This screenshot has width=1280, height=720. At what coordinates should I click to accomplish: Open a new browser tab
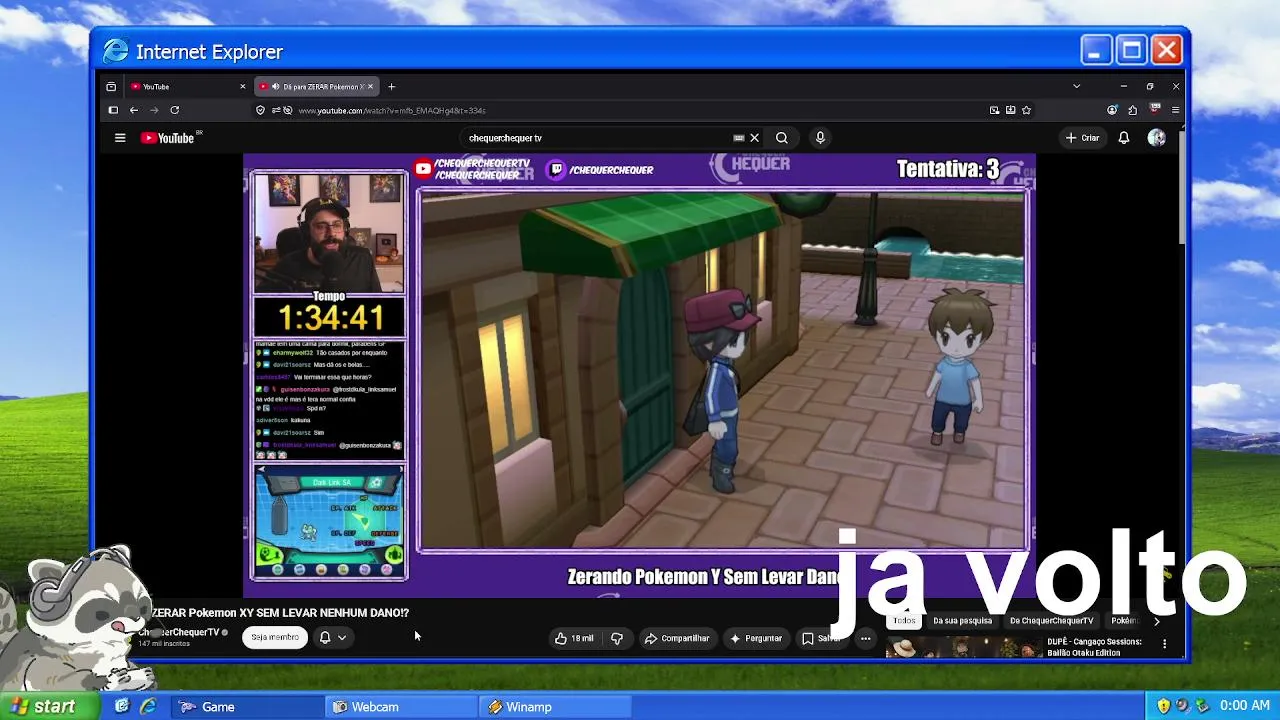click(391, 87)
